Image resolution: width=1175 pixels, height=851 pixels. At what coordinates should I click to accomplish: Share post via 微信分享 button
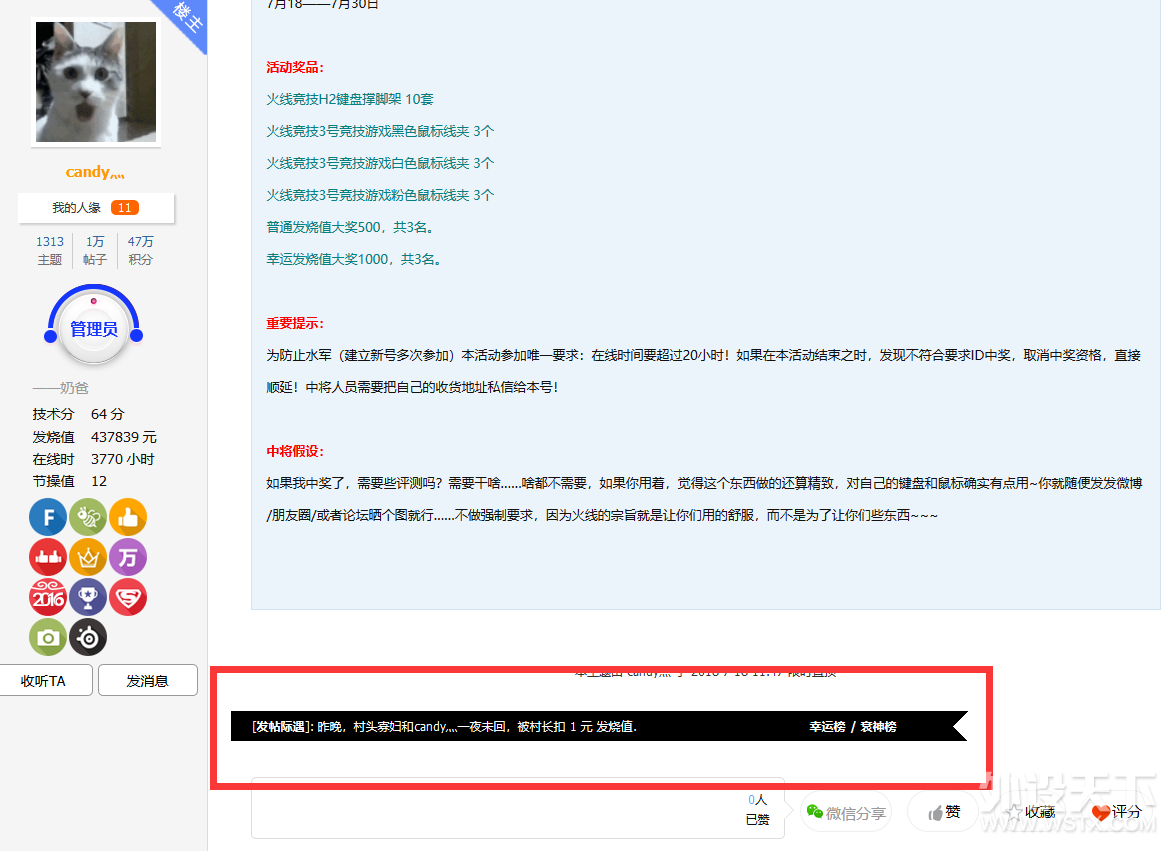(x=846, y=812)
